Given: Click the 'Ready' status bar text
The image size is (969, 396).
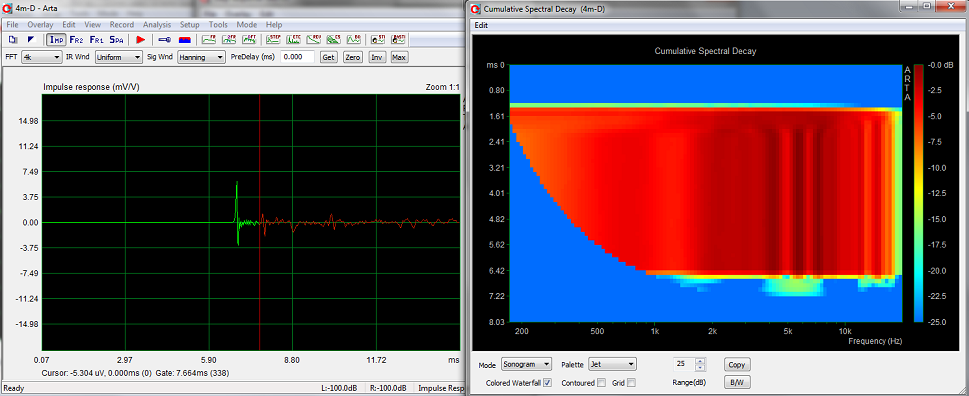Looking at the screenshot, I should pos(14,388).
